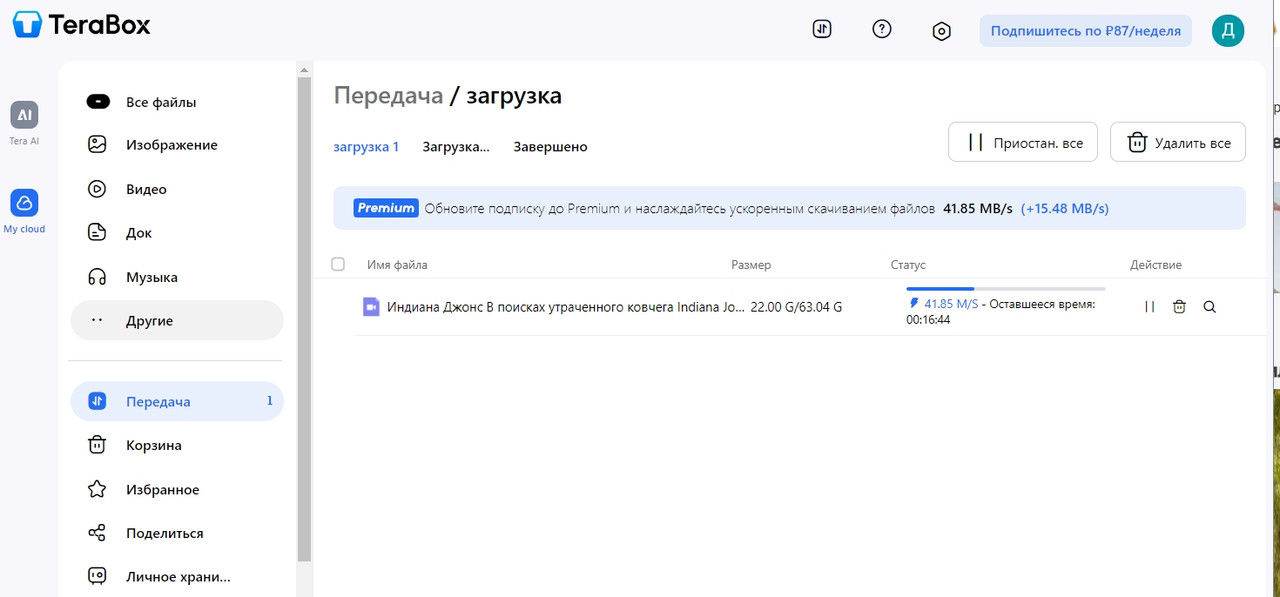Switch to the Загрузка... tab

(456, 147)
